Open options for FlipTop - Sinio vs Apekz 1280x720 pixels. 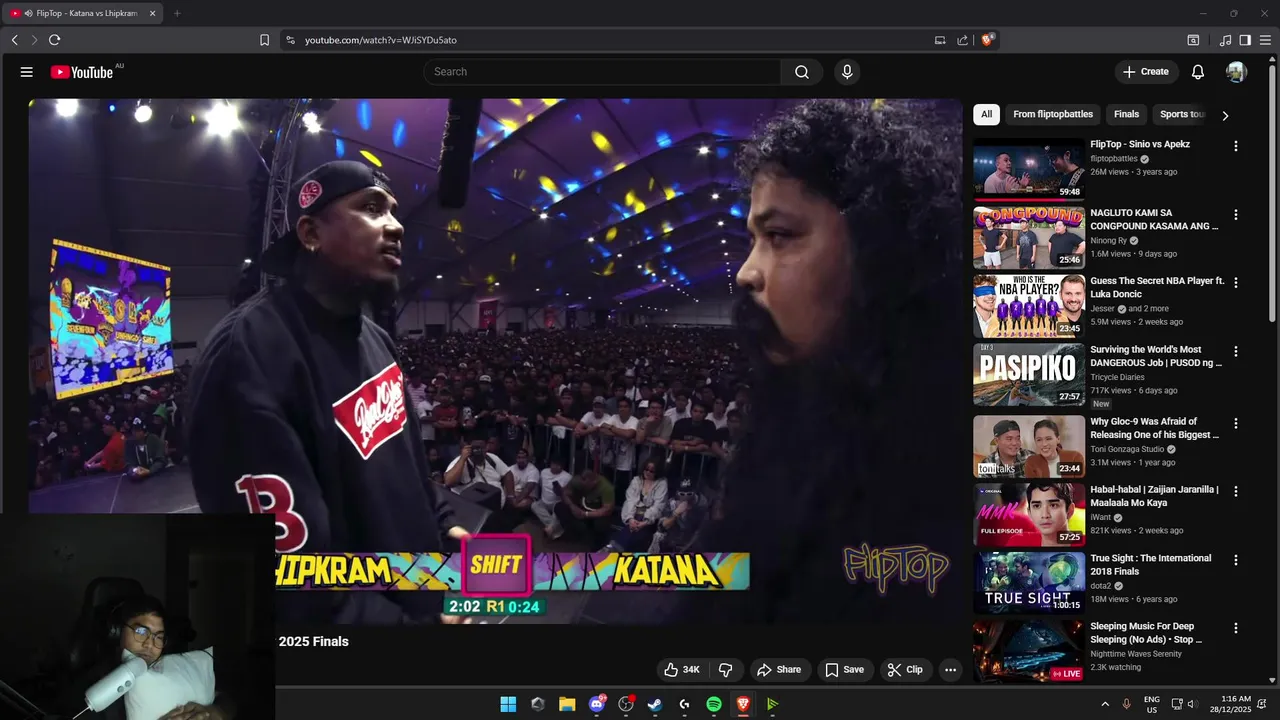pyautogui.click(x=1235, y=146)
